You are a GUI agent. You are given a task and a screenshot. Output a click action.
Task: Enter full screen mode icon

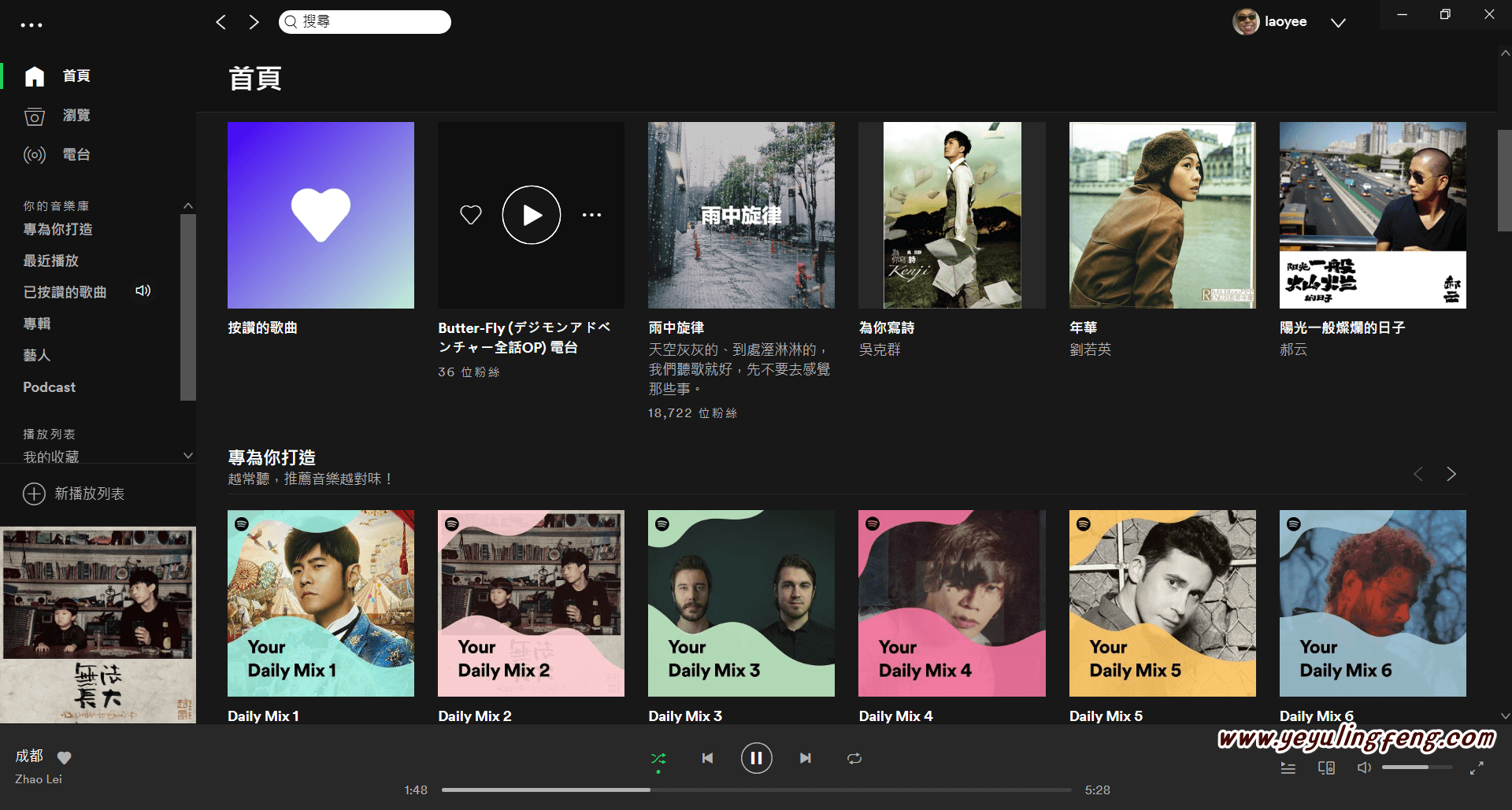[1477, 767]
